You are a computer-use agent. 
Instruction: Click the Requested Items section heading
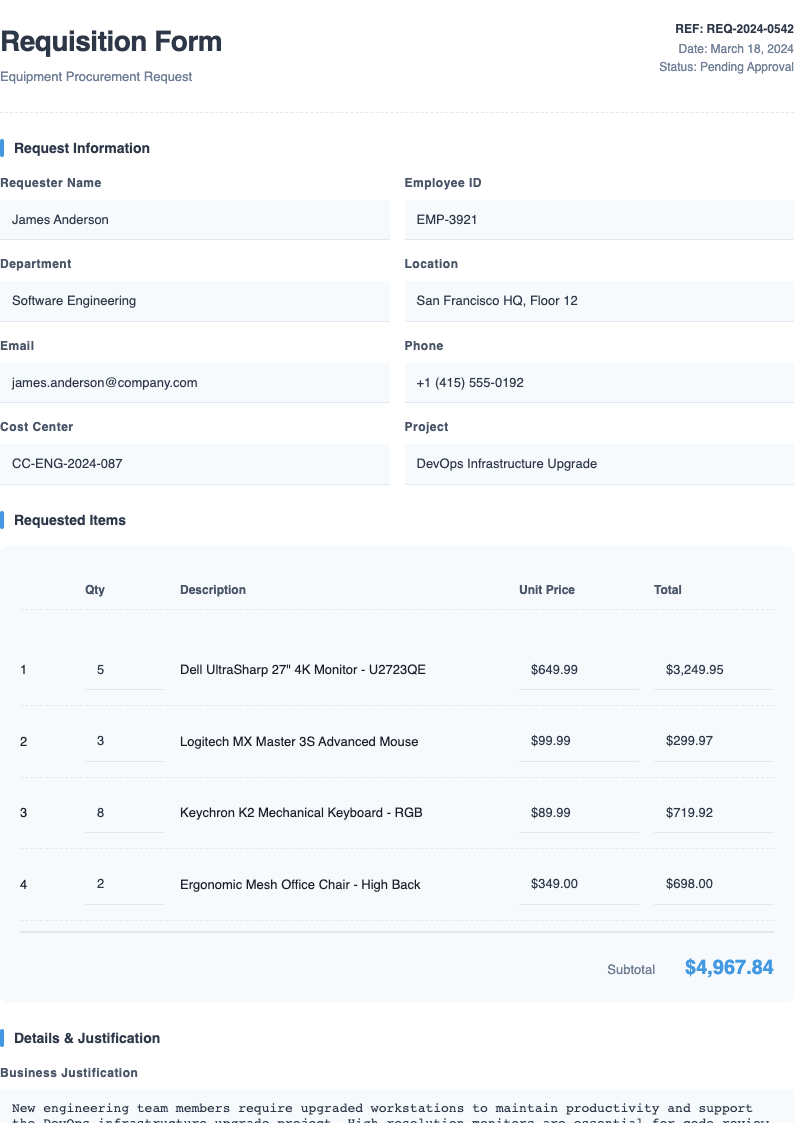pyautogui.click(x=70, y=520)
